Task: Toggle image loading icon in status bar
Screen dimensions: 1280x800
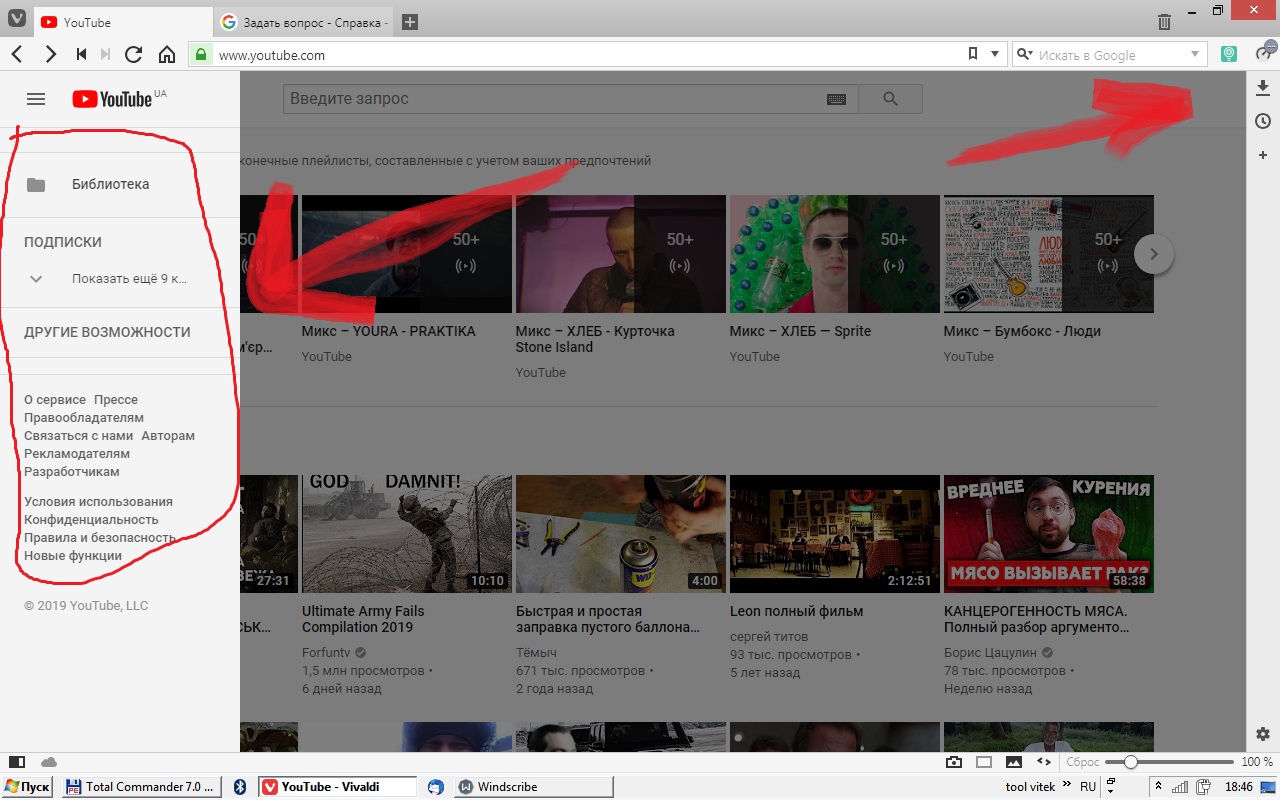Action: (1014, 762)
